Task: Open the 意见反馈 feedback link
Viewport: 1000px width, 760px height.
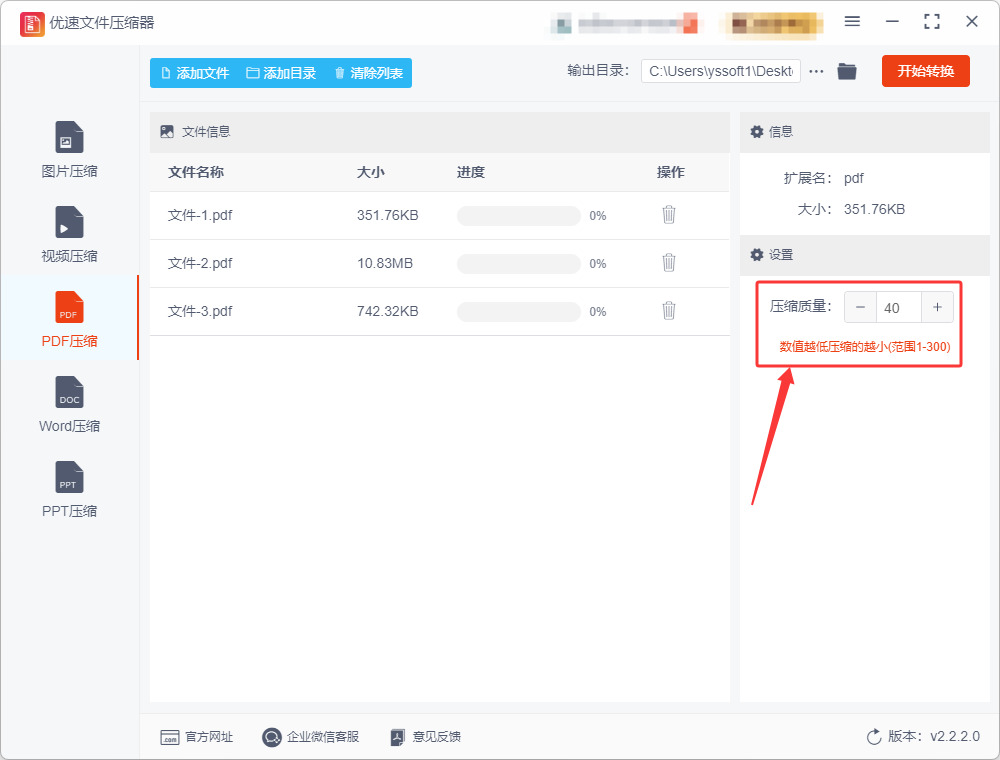Action: [425, 737]
